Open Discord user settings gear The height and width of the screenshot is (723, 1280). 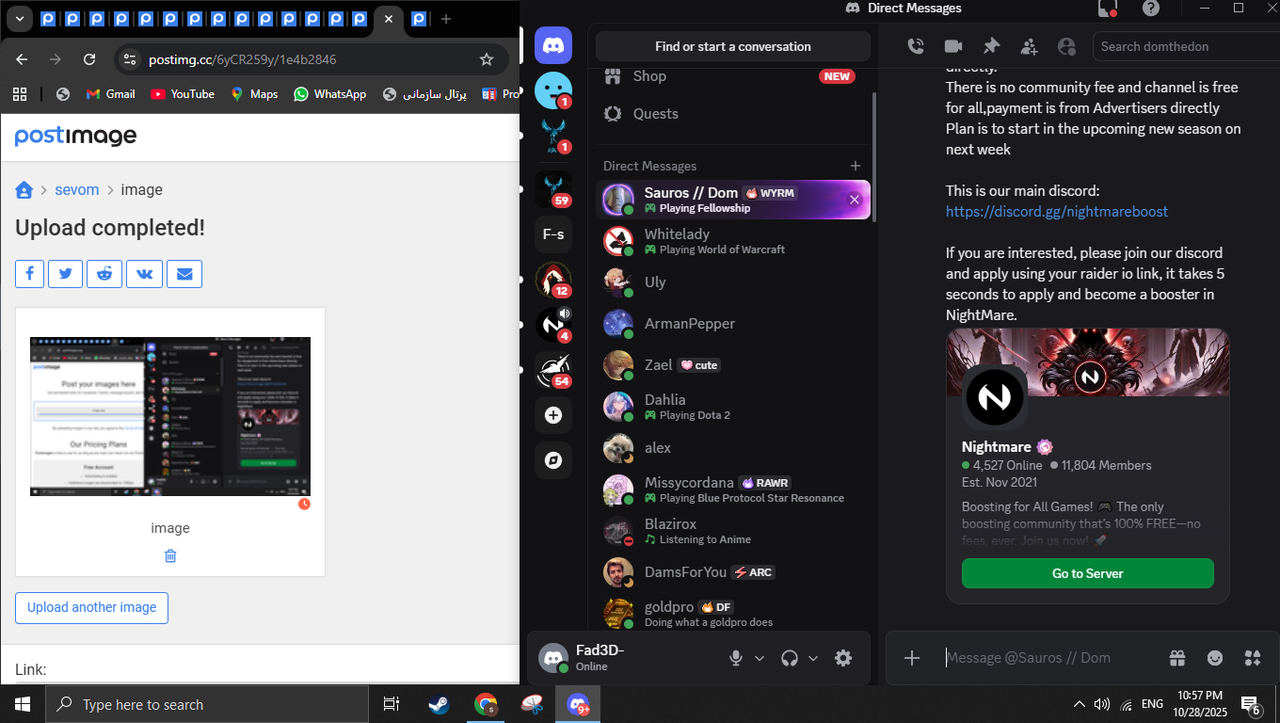(x=843, y=658)
